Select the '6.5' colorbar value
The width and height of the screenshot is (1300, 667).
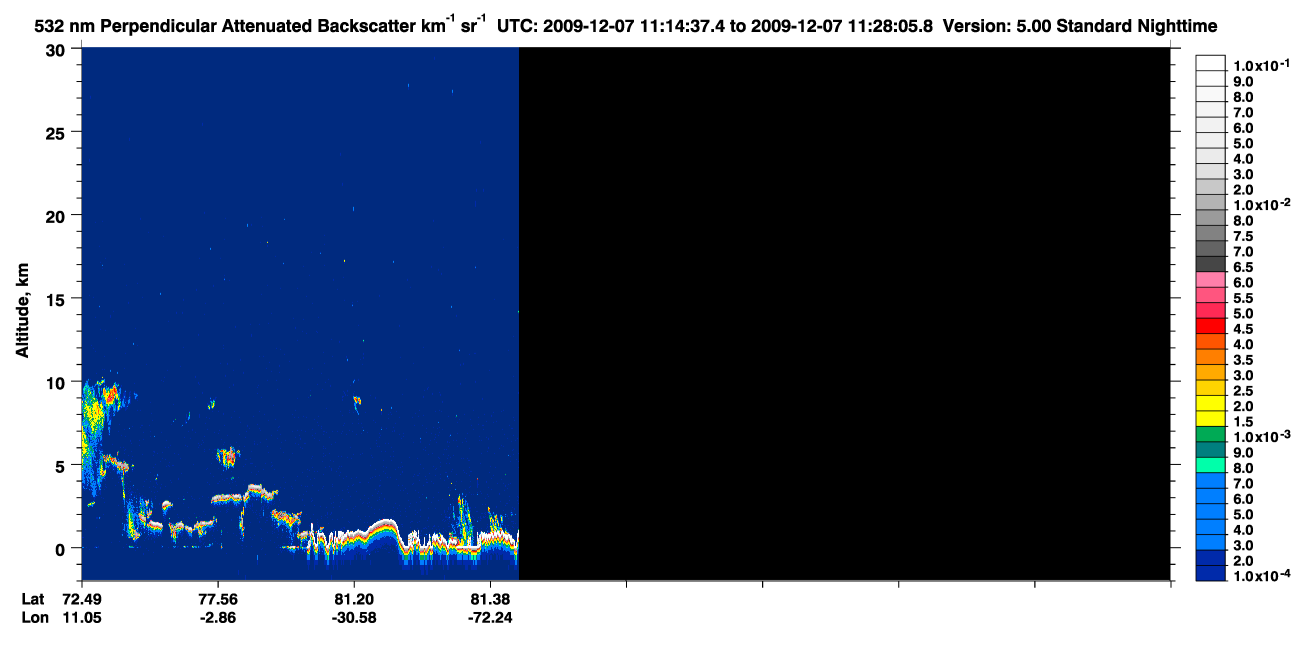coord(1243,267)
